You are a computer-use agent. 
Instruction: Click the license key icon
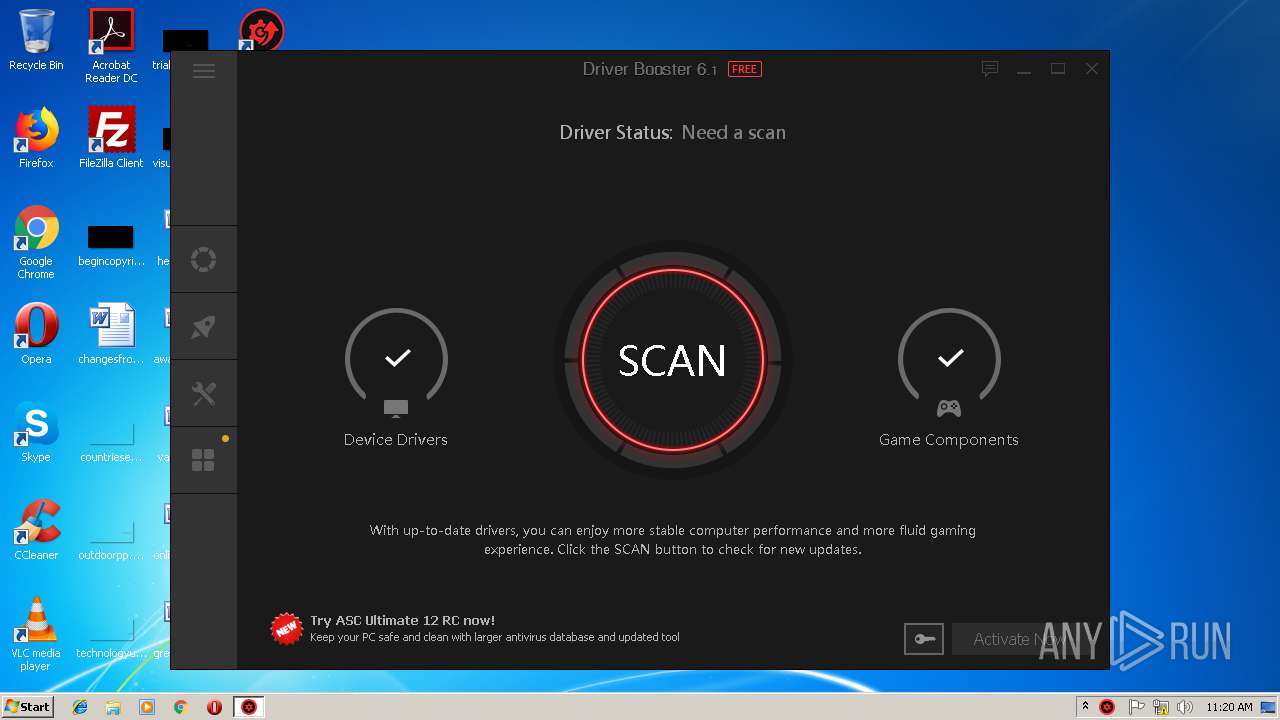tap(924, 639)
